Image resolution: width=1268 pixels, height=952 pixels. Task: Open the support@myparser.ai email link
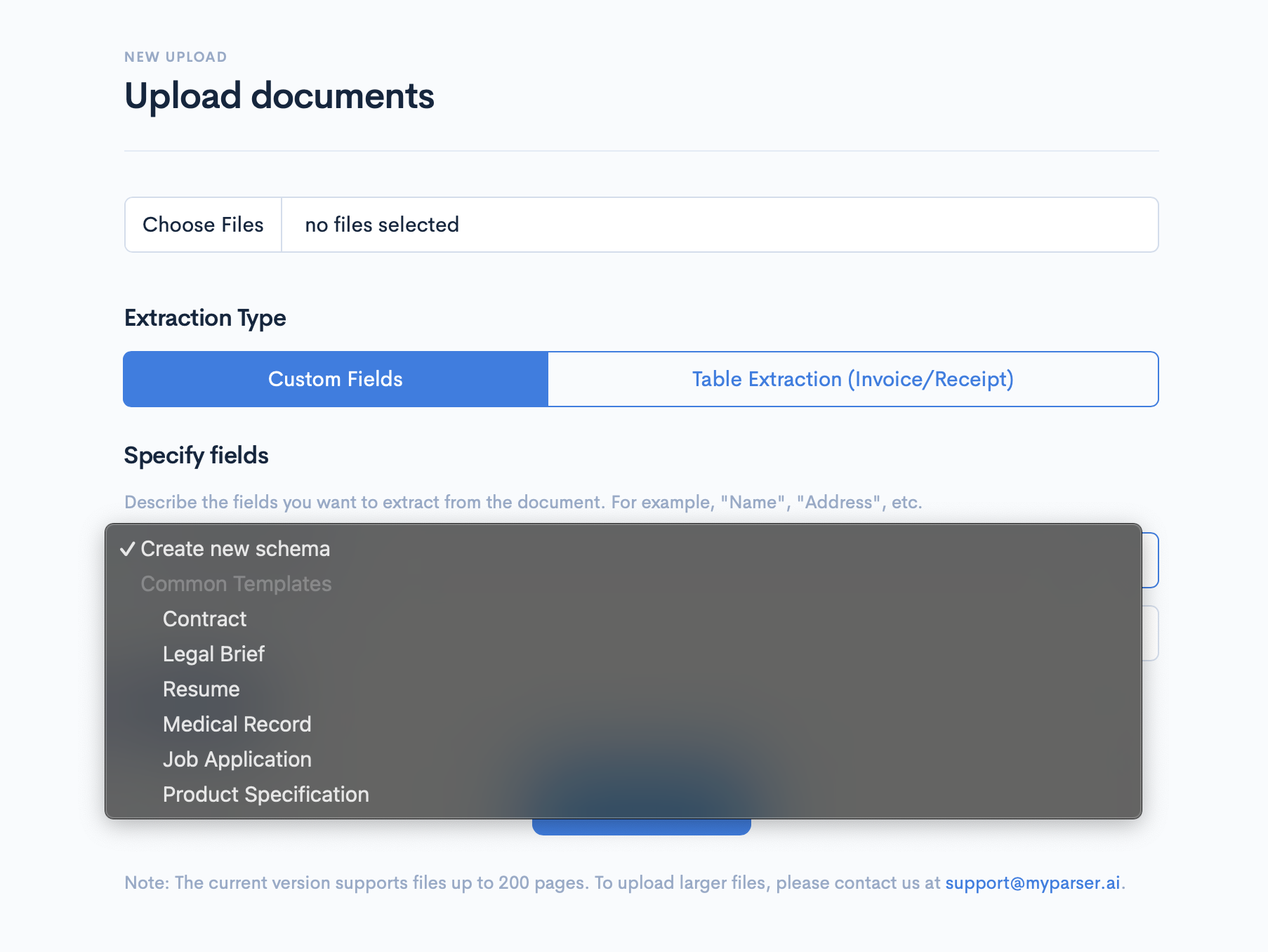1032,882
